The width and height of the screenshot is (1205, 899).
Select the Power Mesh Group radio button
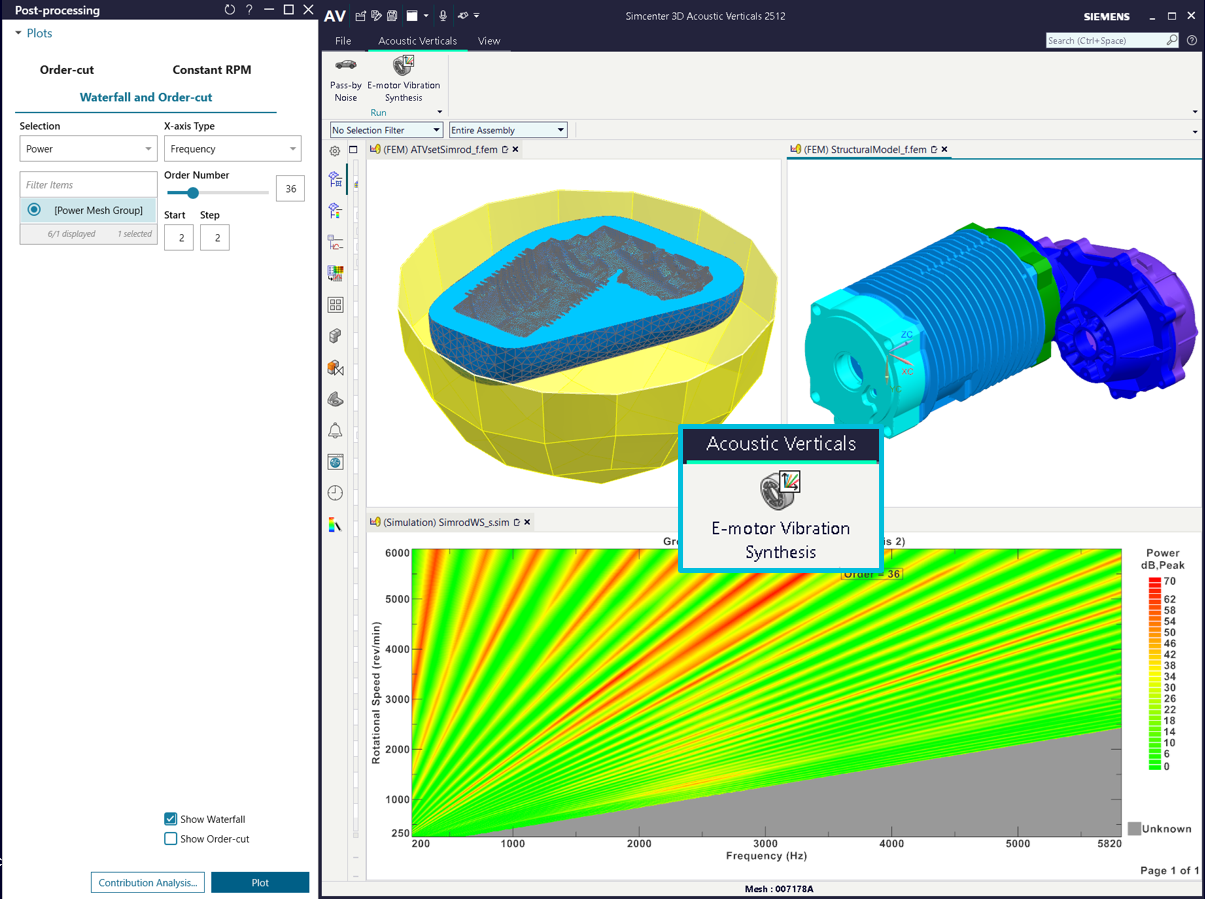[34, 210]
